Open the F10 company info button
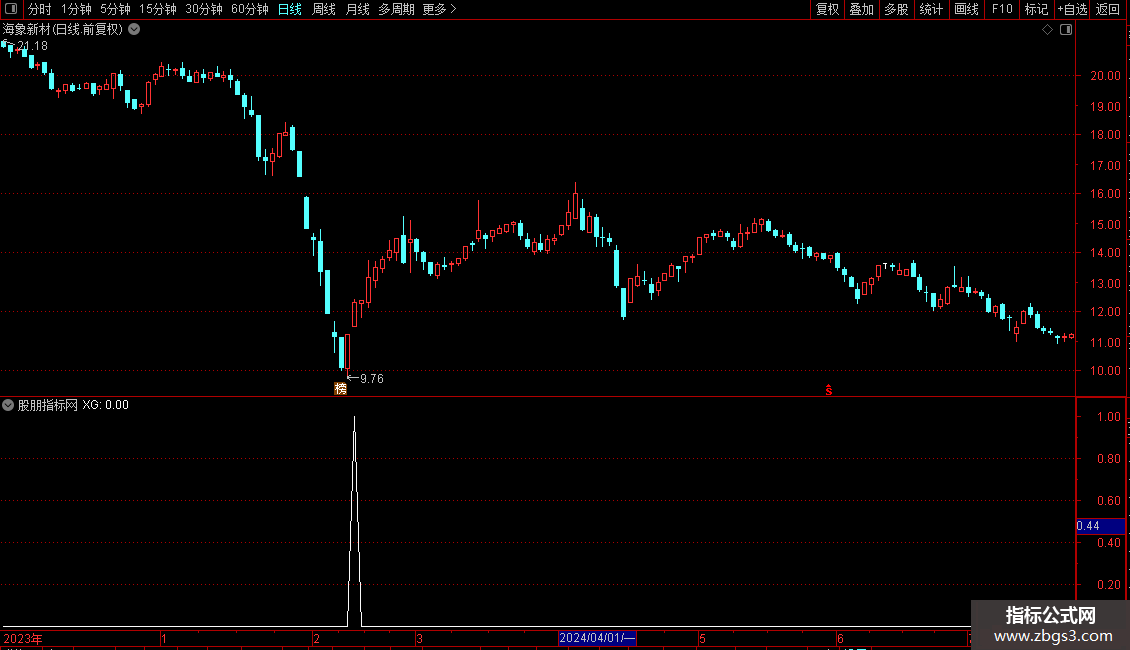This screenshot has width=1130, height=650. coord(1002,9)
